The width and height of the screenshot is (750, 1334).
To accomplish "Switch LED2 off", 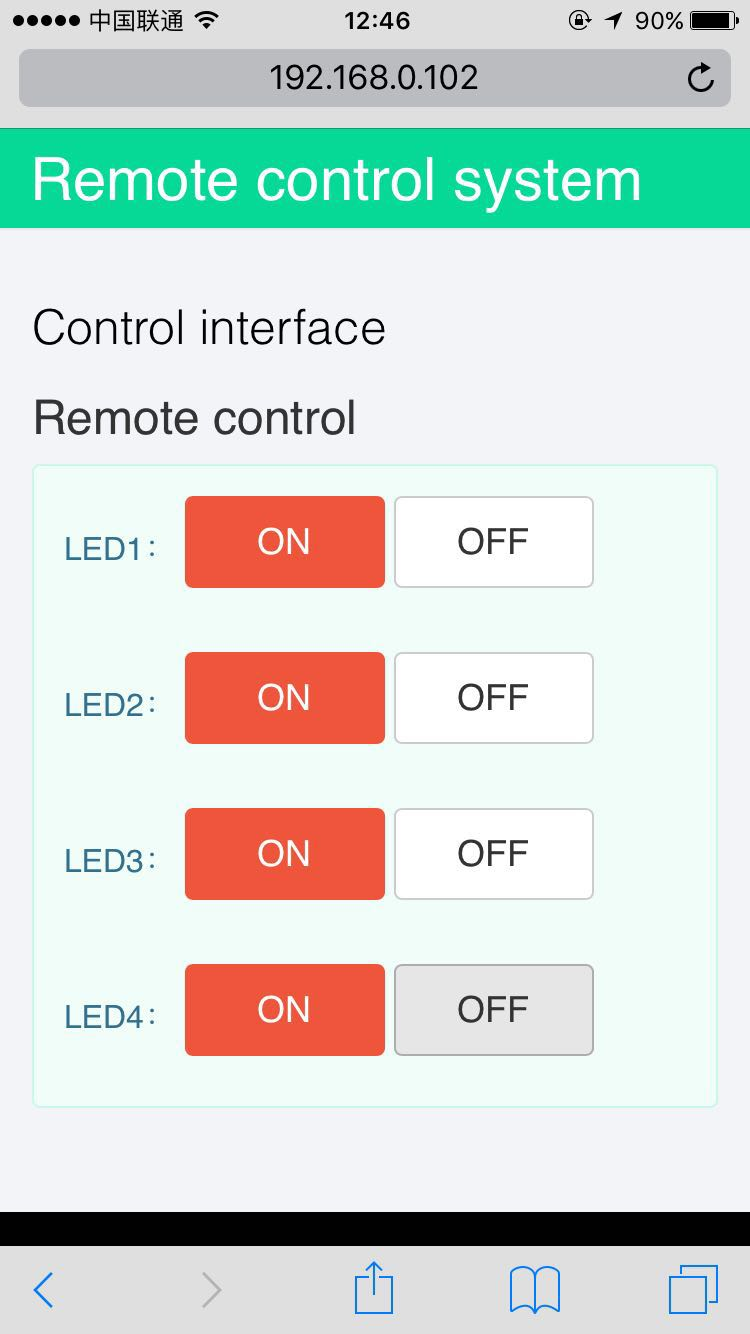I will (x=493, y=698).
